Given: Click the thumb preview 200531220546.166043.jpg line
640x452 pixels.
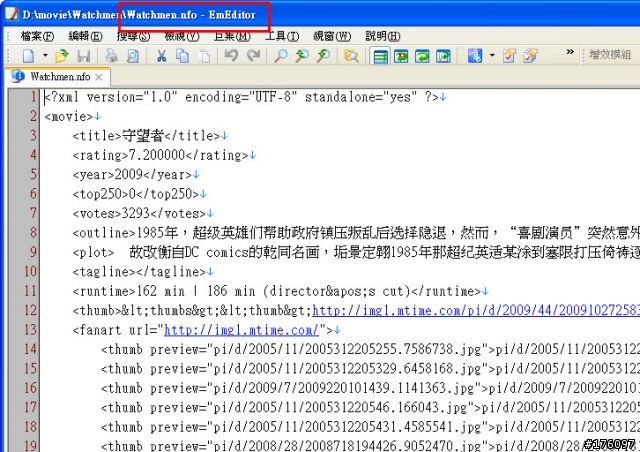Looking at the screenshot, I should (x=370, y=407).
